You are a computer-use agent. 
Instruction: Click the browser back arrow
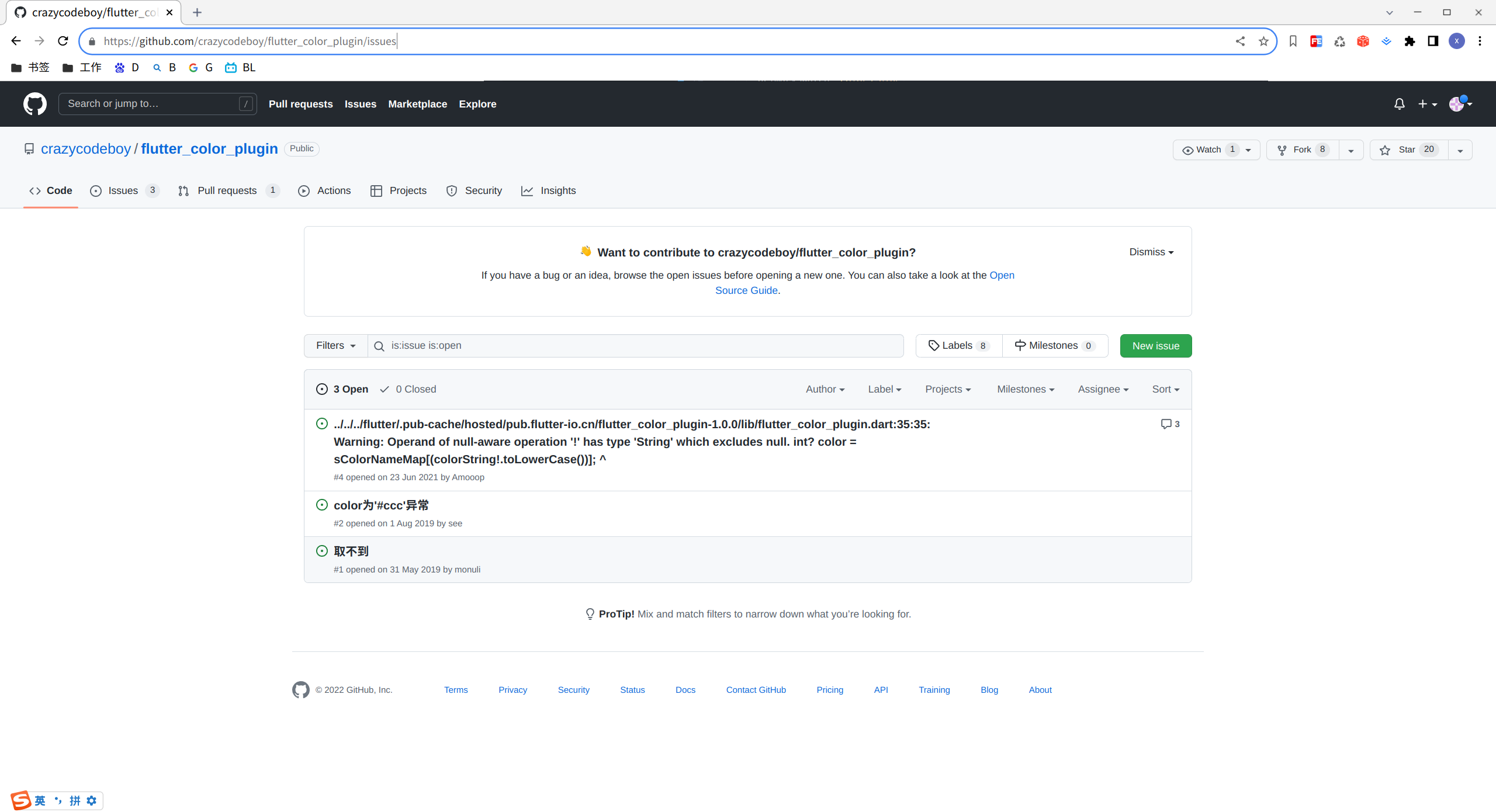pos(16,41)
